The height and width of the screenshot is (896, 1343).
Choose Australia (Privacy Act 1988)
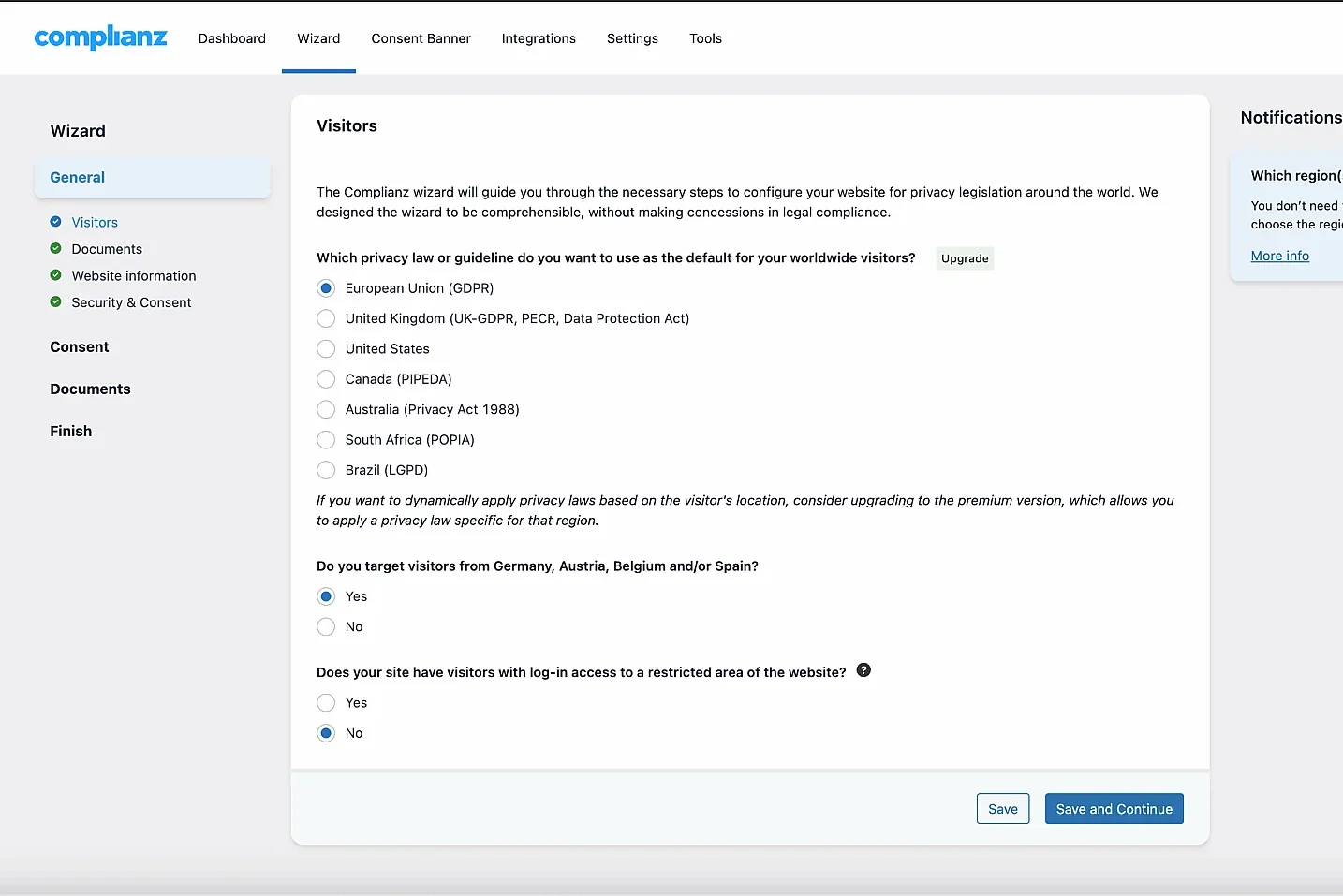[x=326, y=409]
